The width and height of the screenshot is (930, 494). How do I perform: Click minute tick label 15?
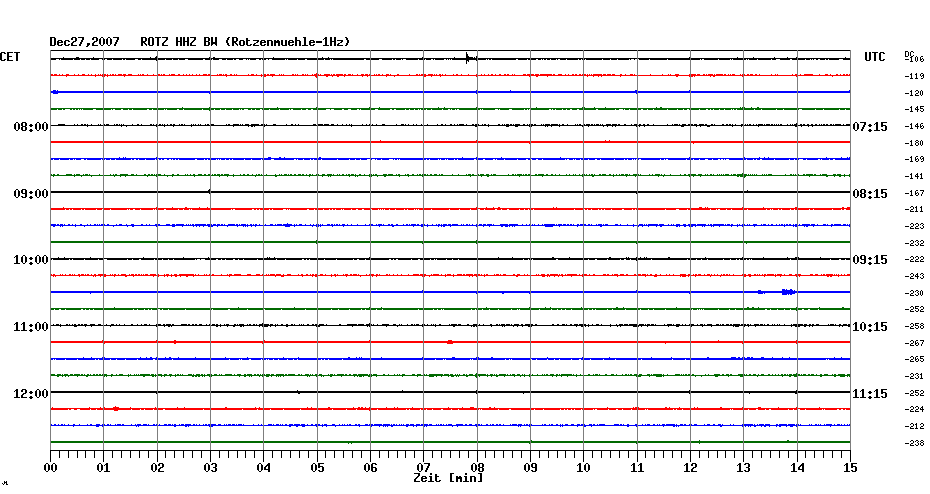coord(851,467)
